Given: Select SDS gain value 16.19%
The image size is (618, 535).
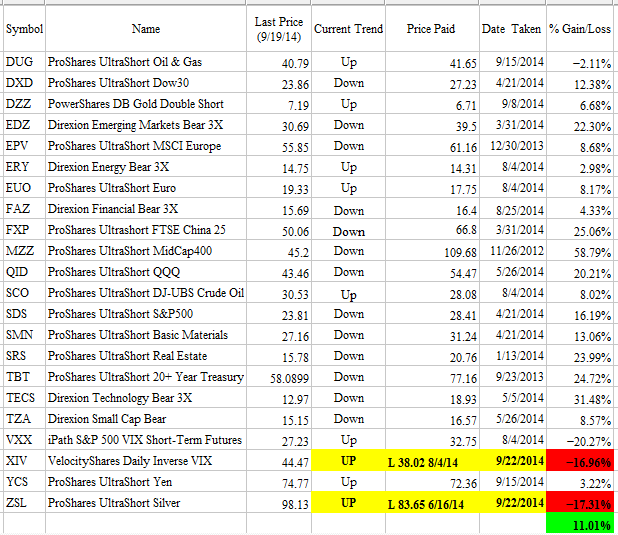Looking at the screenshot, I should click(x=582, y=314).
